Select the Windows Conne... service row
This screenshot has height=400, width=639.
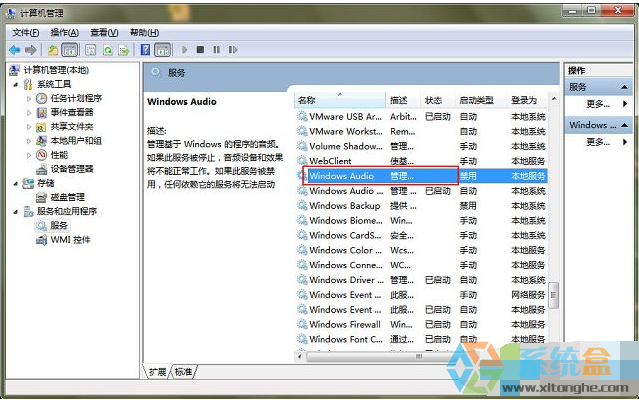click(x=421, y=265)
